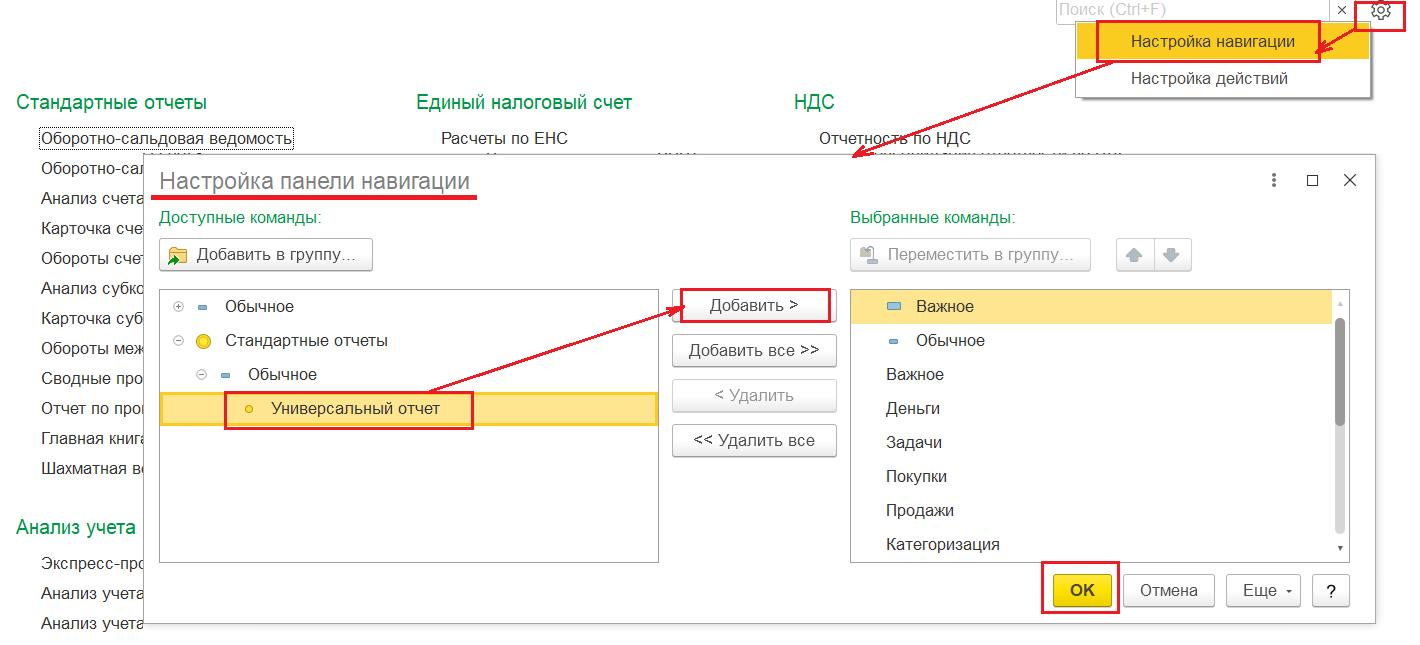Click 'Добавить в группу...' folder button

tap(265, 255)
